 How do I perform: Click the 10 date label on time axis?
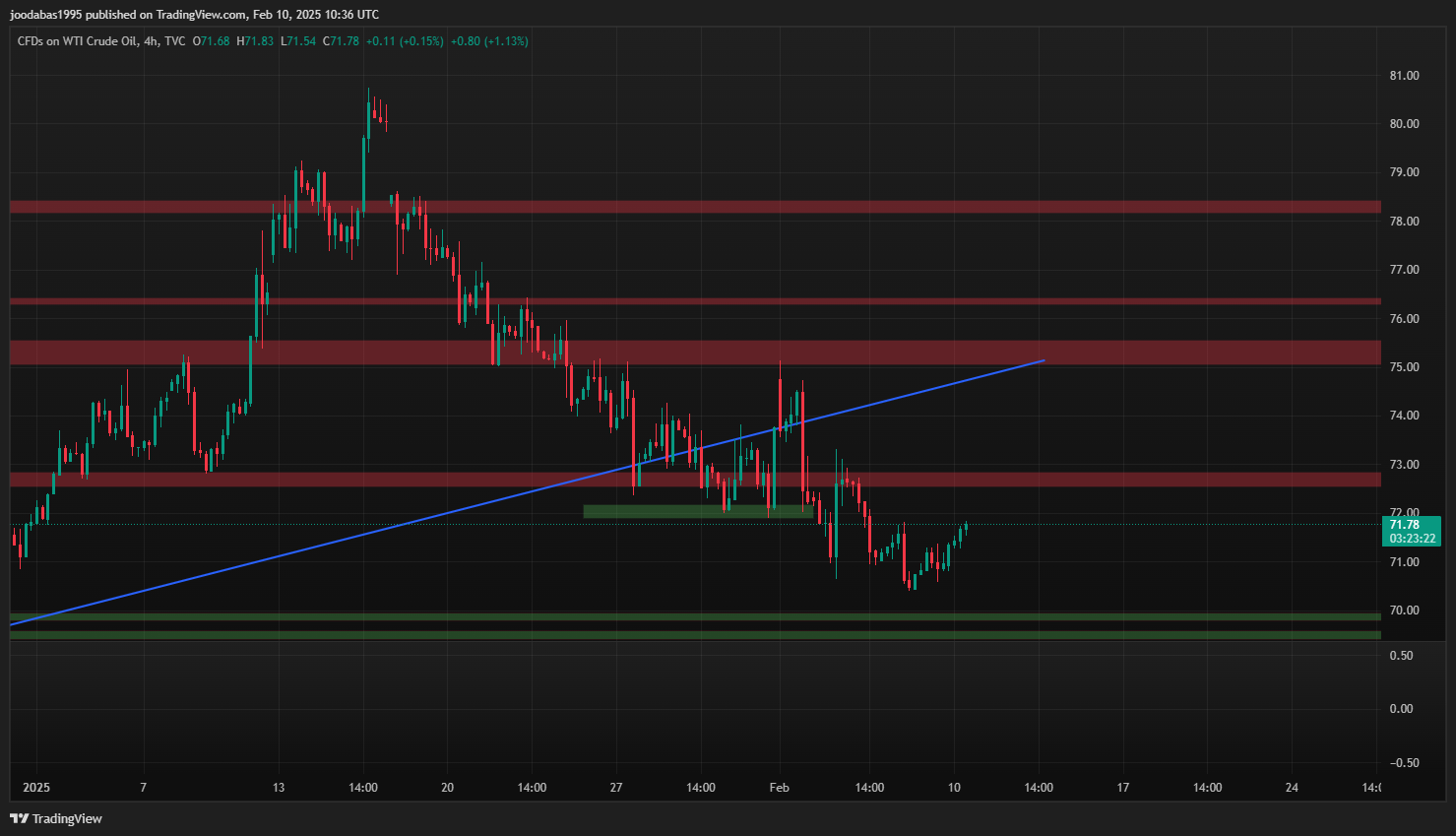[x=954, y=788]
